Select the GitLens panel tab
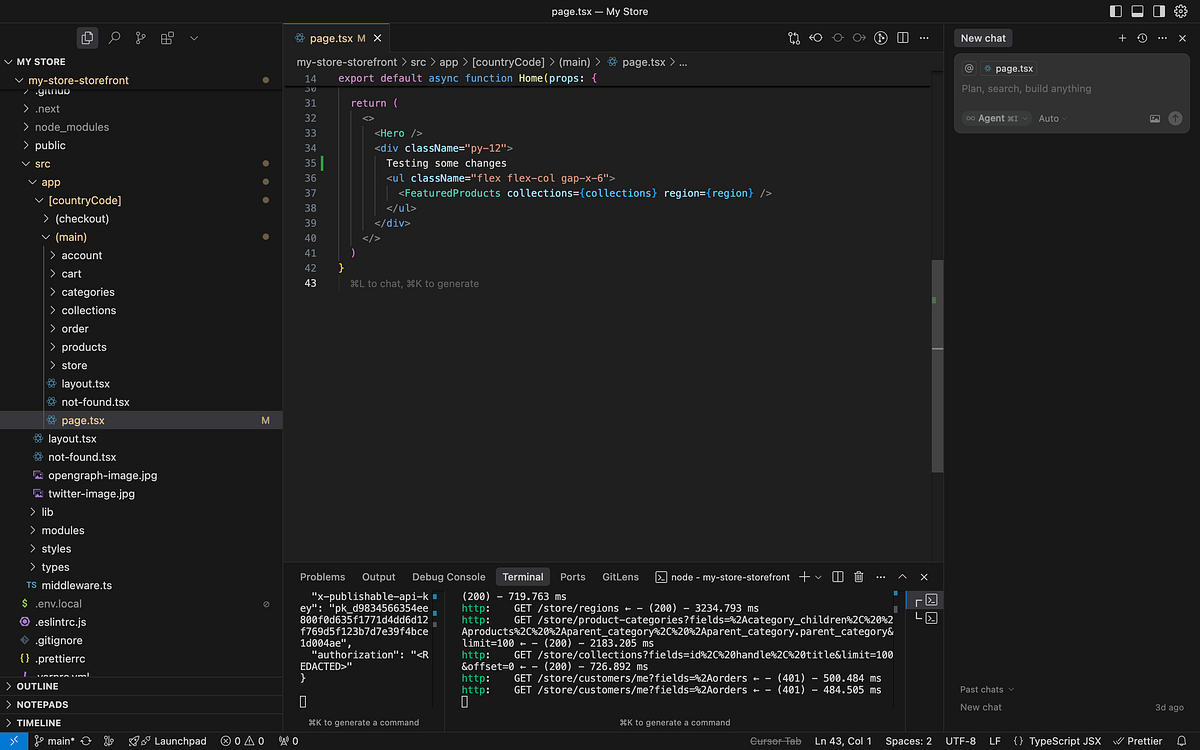Viewport: 1200px width, 750px height. click(x=620, y=577)
